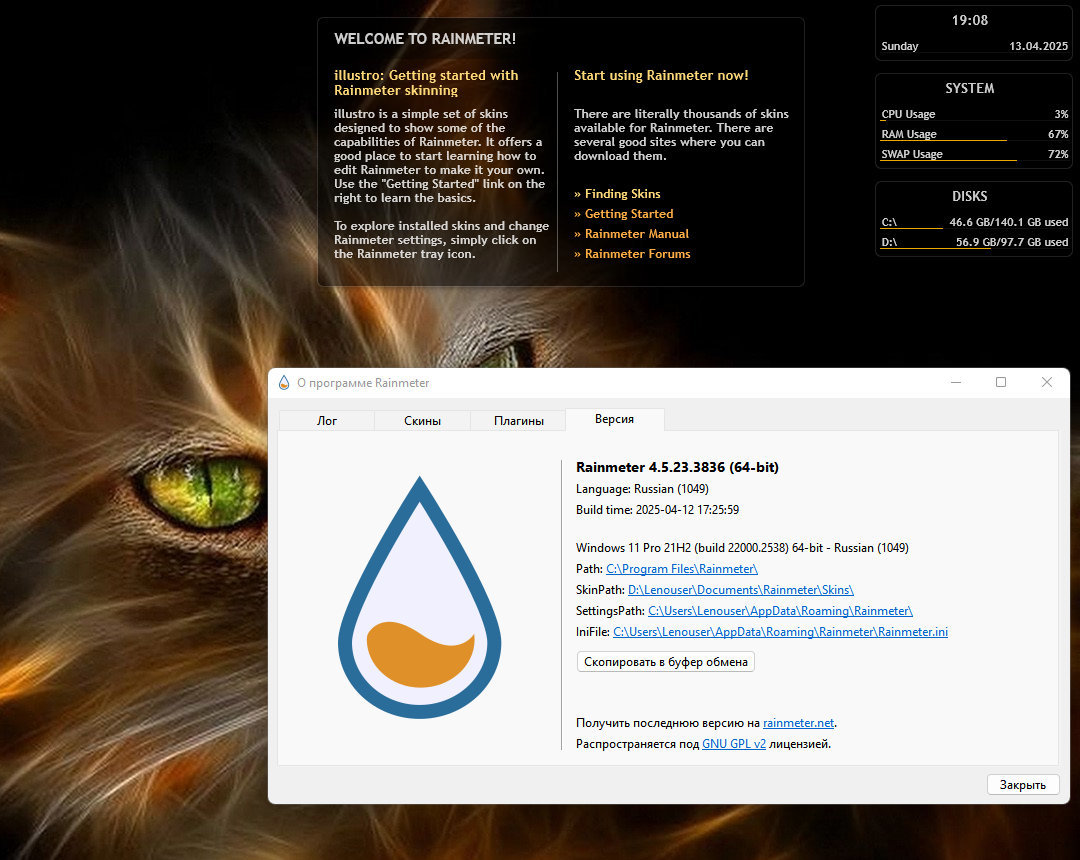Click the Rainmeter Forums link
This screenshot has width=1080, height=860.
click(x=637, y=254)
